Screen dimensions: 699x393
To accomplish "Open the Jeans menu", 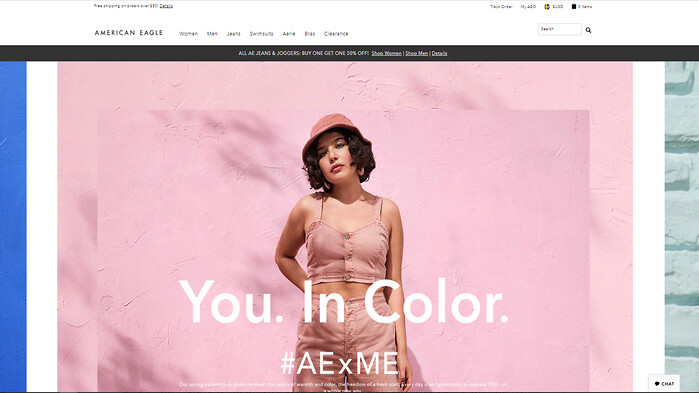I will (x=233, y=33).
